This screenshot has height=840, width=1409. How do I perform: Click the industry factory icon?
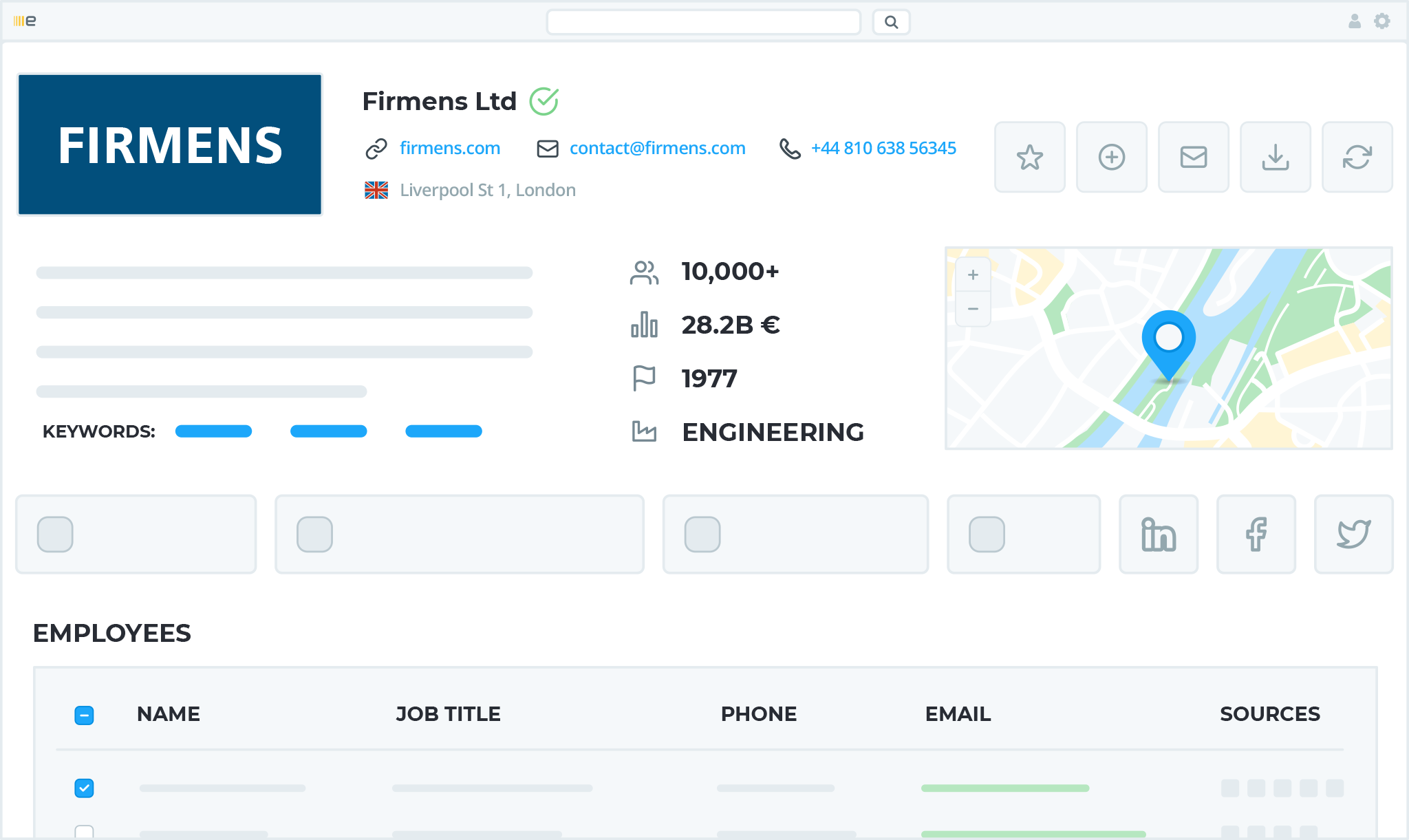pyautogui.click(x=644, y=431)
